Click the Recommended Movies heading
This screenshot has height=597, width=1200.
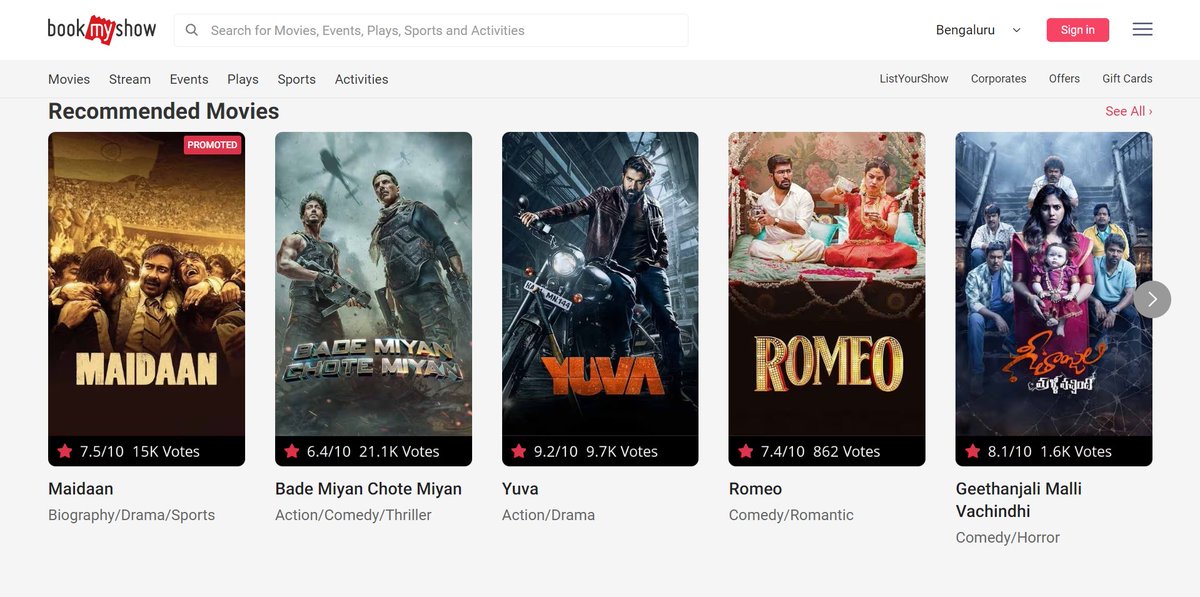click(x=164, y=111)
